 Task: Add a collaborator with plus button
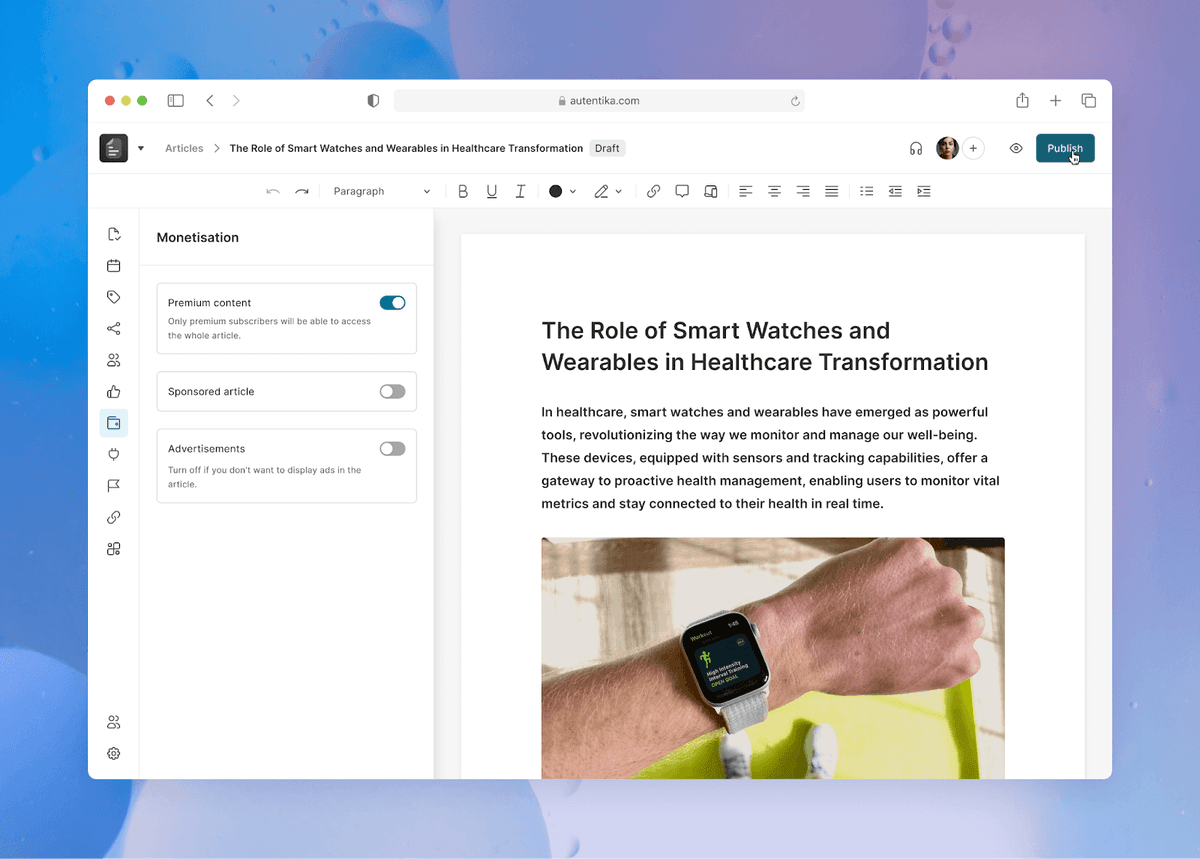click(x=973, y=148)
